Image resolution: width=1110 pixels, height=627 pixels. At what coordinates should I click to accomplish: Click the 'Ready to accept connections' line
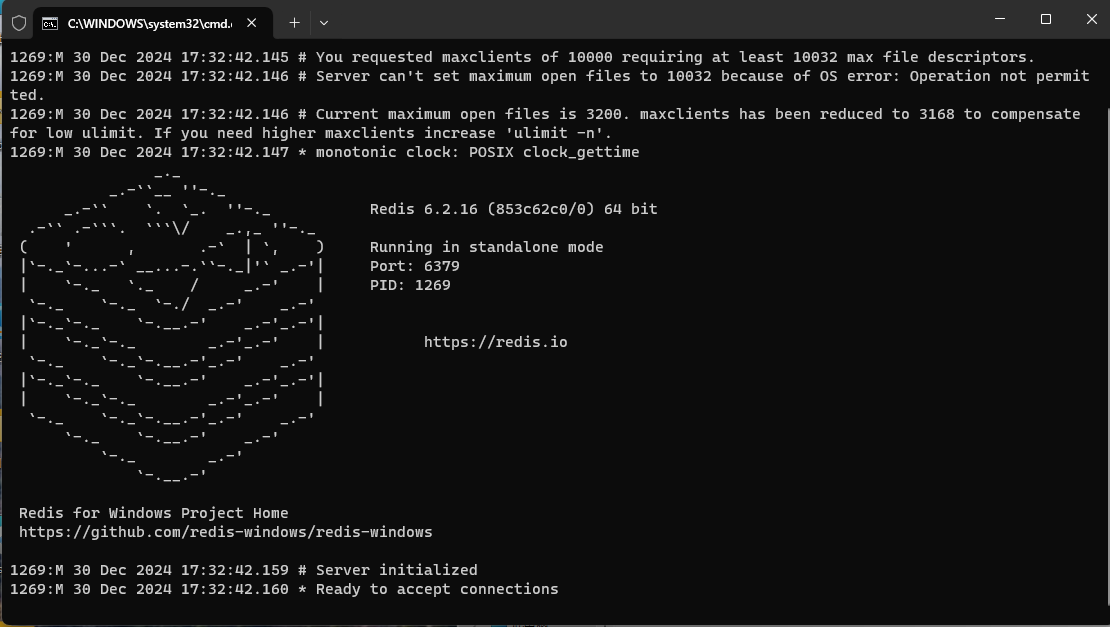pos(437,589)
